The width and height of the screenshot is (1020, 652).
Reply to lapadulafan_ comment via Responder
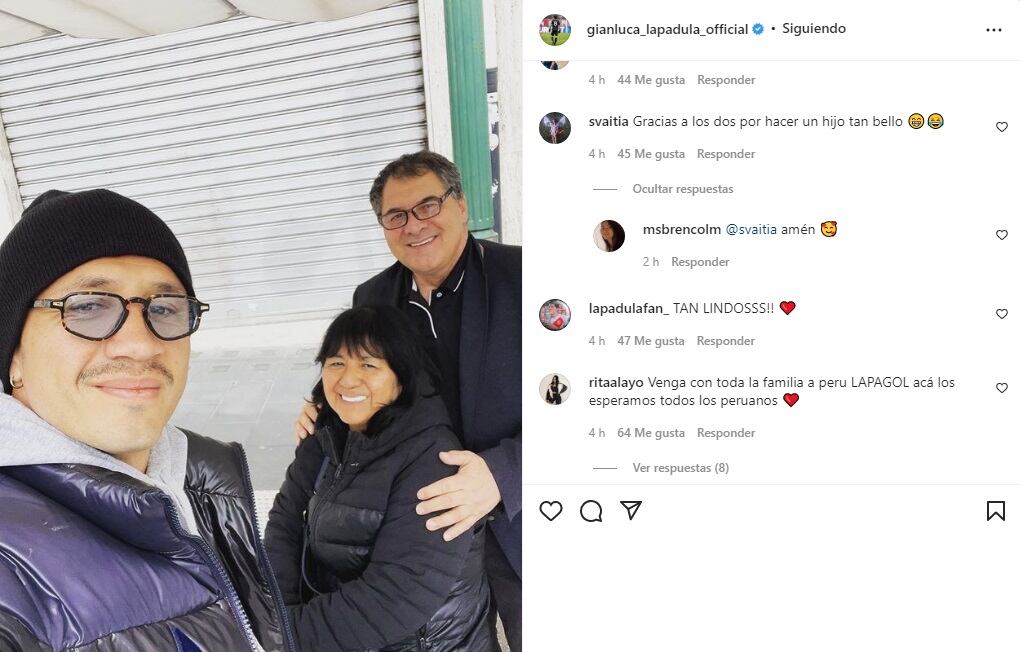(726, 340)
